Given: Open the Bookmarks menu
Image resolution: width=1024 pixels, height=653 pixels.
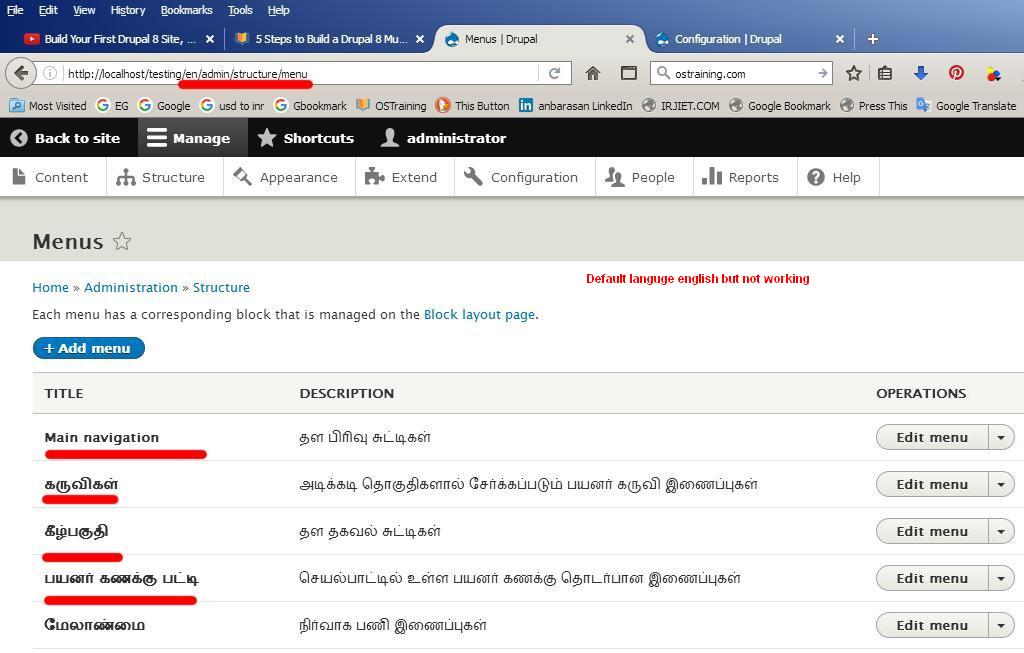Looking at the screenshot, I should pyautogui.click(x=186, y=10).
